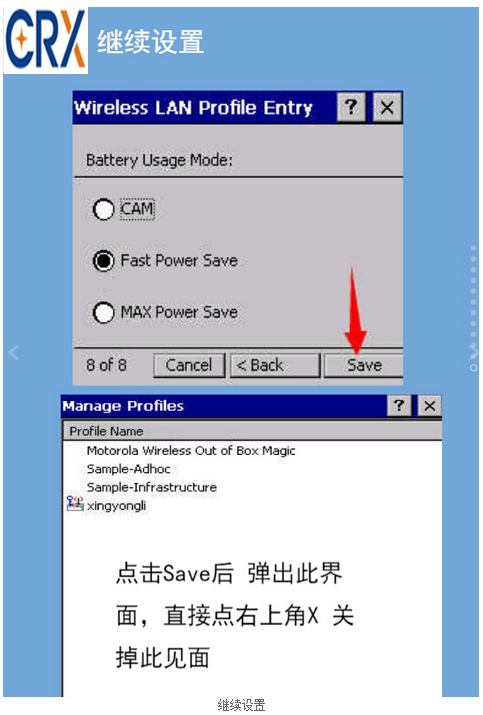Select the xingyongli profile entry
The image size is (483, 715).
point(116,506)
